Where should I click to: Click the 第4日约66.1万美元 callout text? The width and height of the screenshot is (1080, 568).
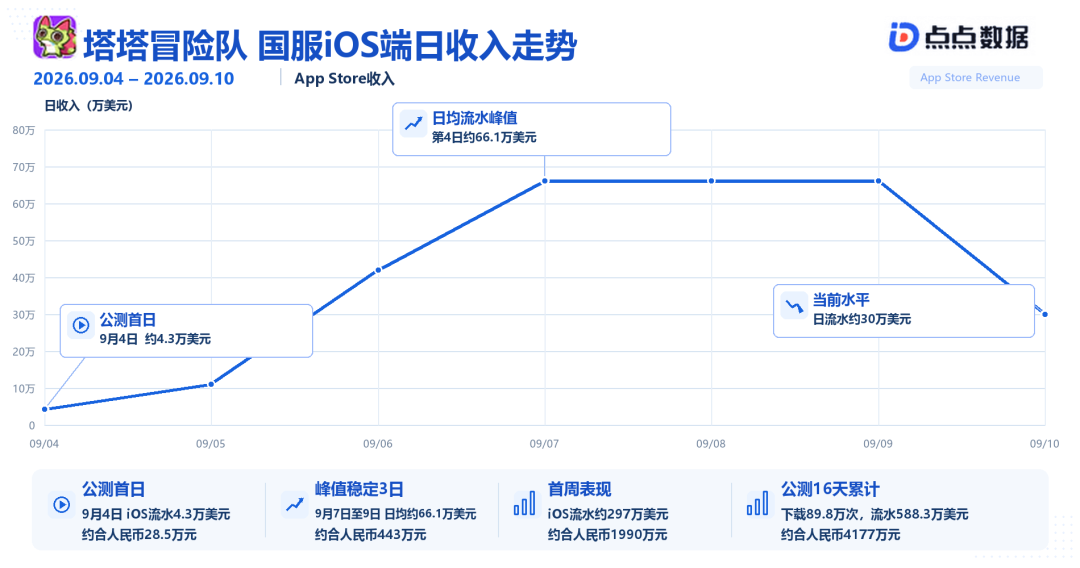tap(484, 138)
